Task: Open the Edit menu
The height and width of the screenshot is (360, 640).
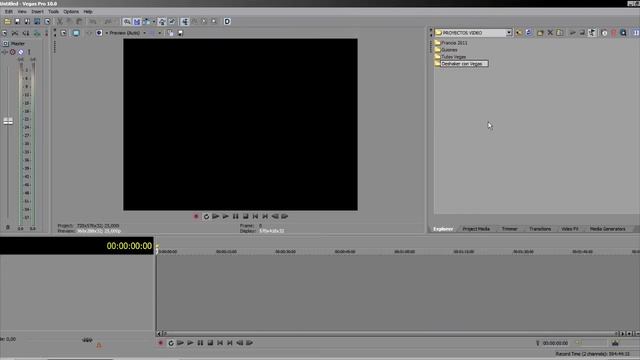Action: coord(9,11)
